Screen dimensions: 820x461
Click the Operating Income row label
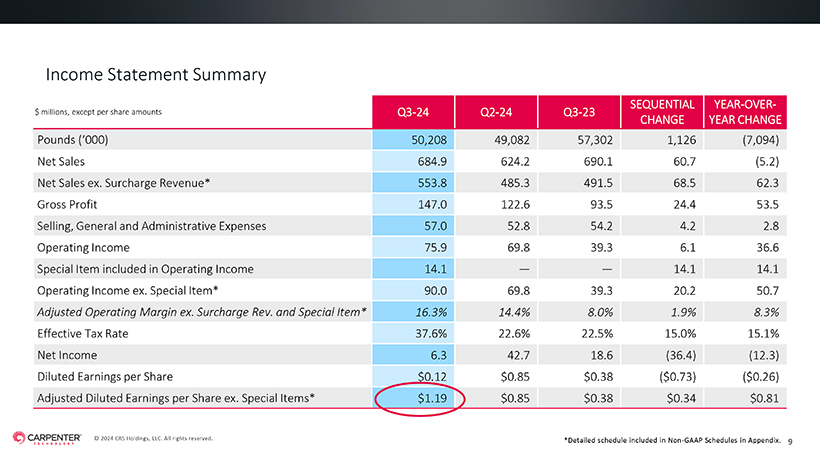point(83,248)
